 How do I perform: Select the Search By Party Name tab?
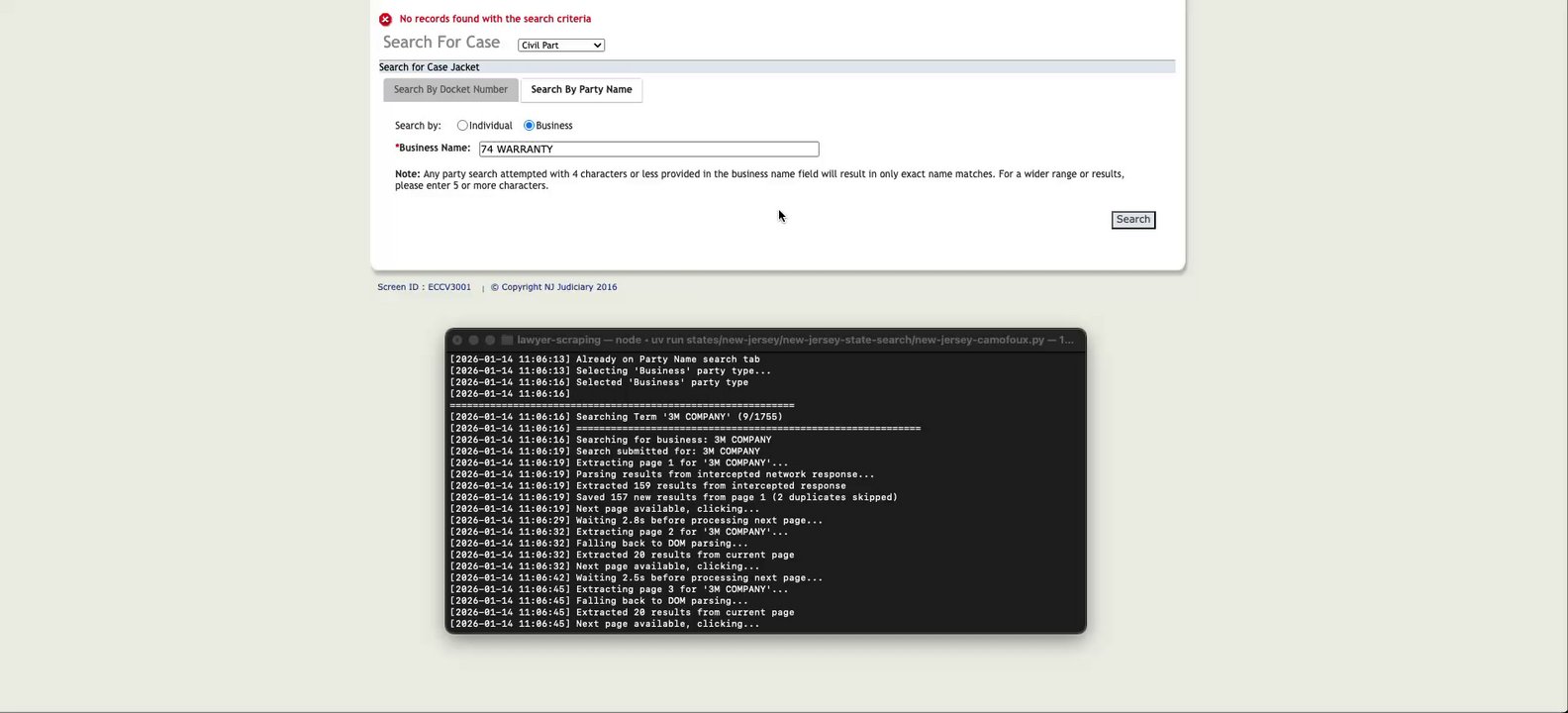(x=581, y=90)
